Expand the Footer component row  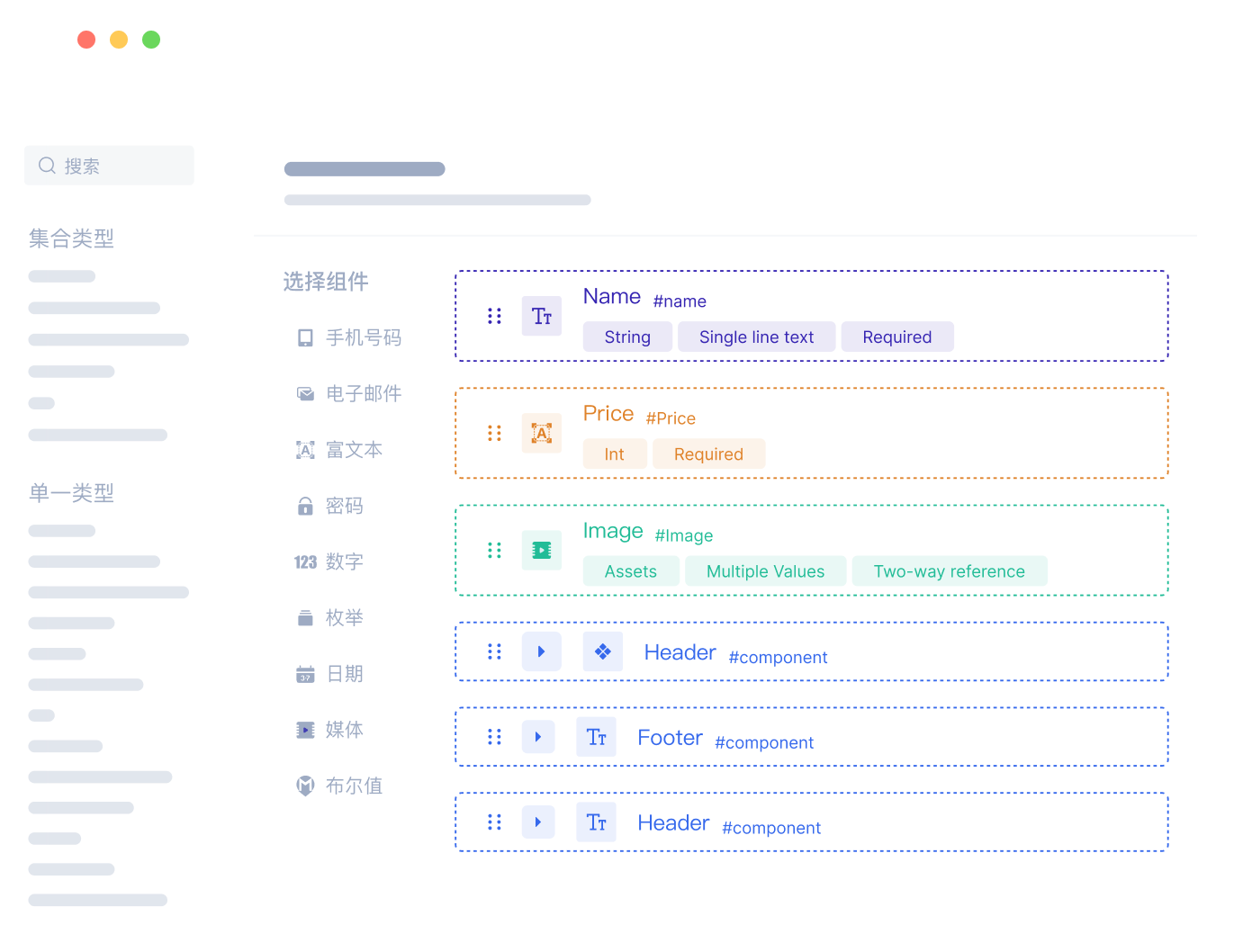(x=538, y=737)
